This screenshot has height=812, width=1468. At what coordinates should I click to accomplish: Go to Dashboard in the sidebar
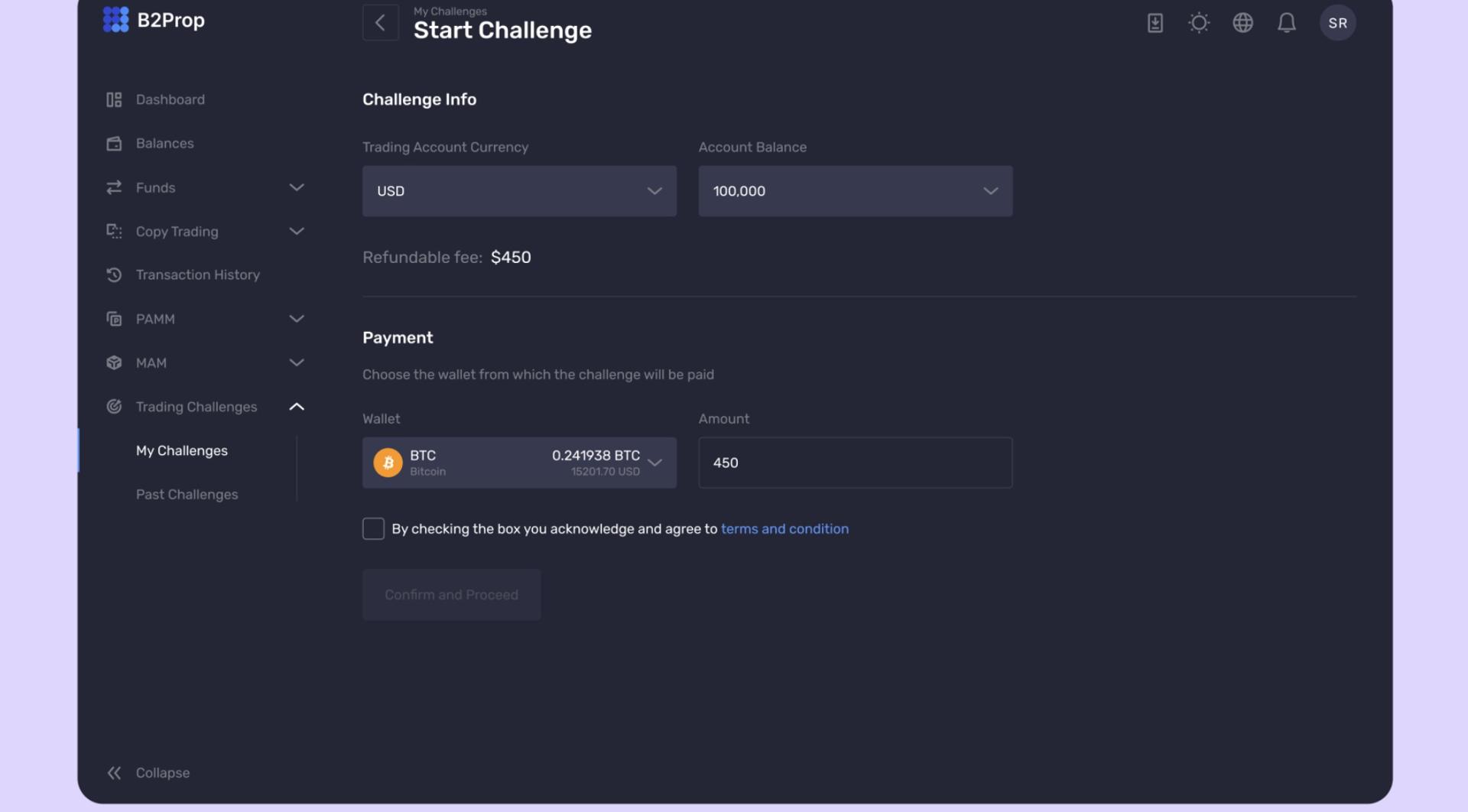point(170,99)
